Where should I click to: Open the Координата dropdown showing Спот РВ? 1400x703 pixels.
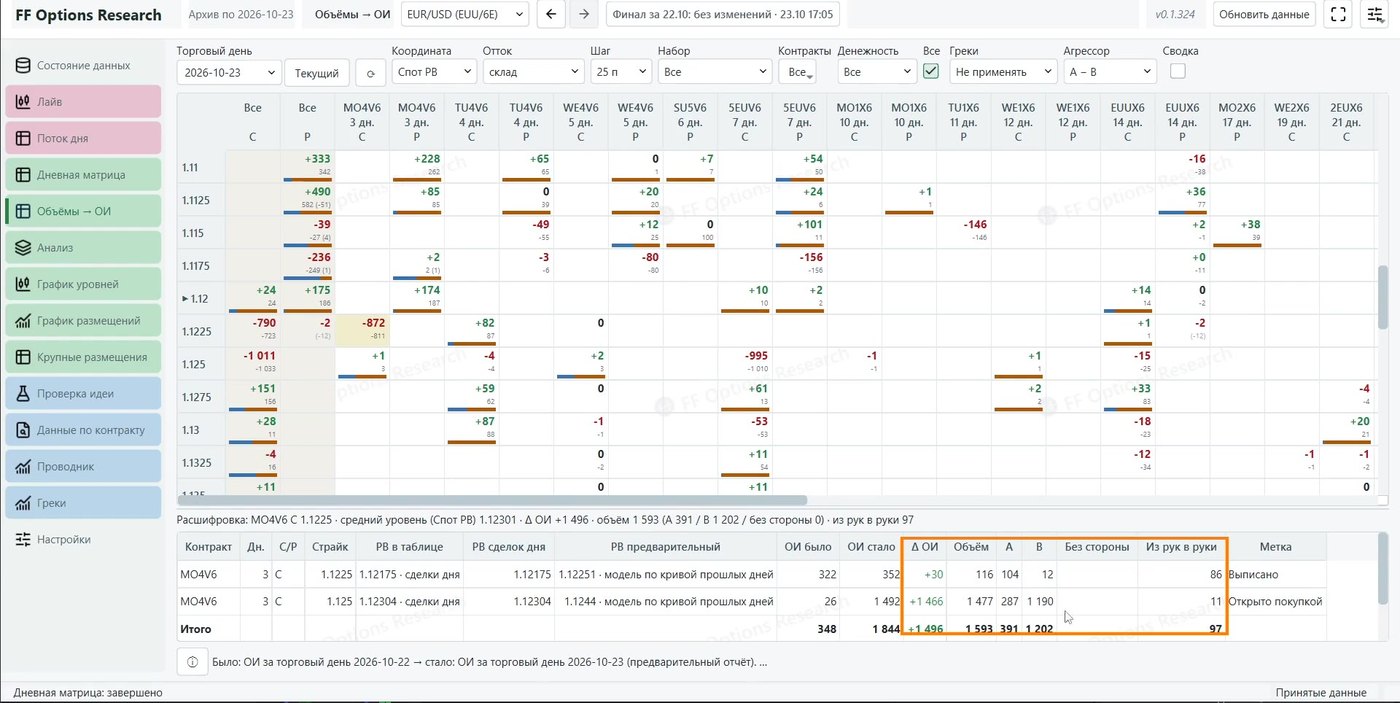point(433,72)
